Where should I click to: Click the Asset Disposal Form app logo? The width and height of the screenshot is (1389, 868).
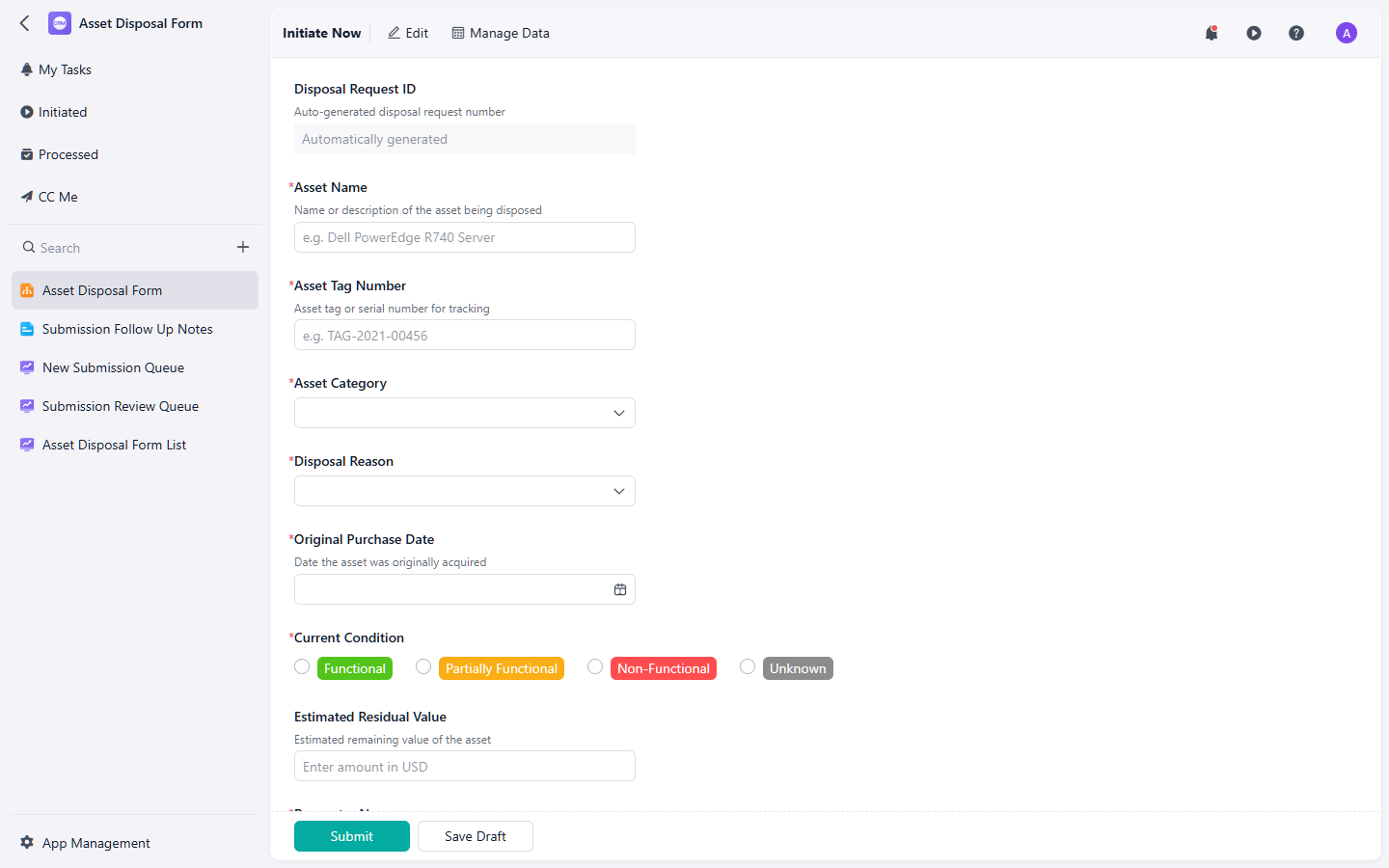coord(60,23)
